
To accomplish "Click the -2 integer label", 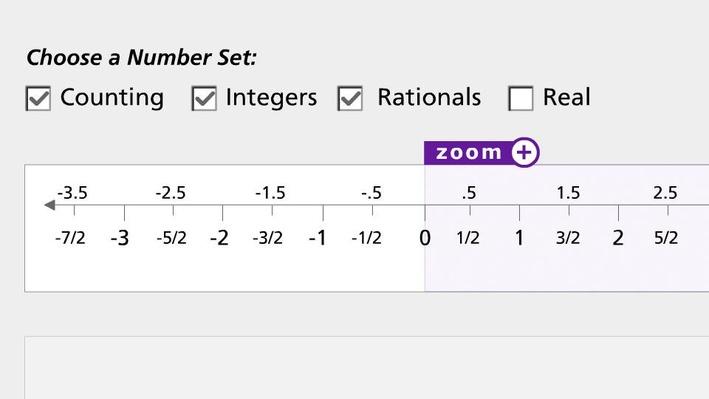I will (219, 238).
